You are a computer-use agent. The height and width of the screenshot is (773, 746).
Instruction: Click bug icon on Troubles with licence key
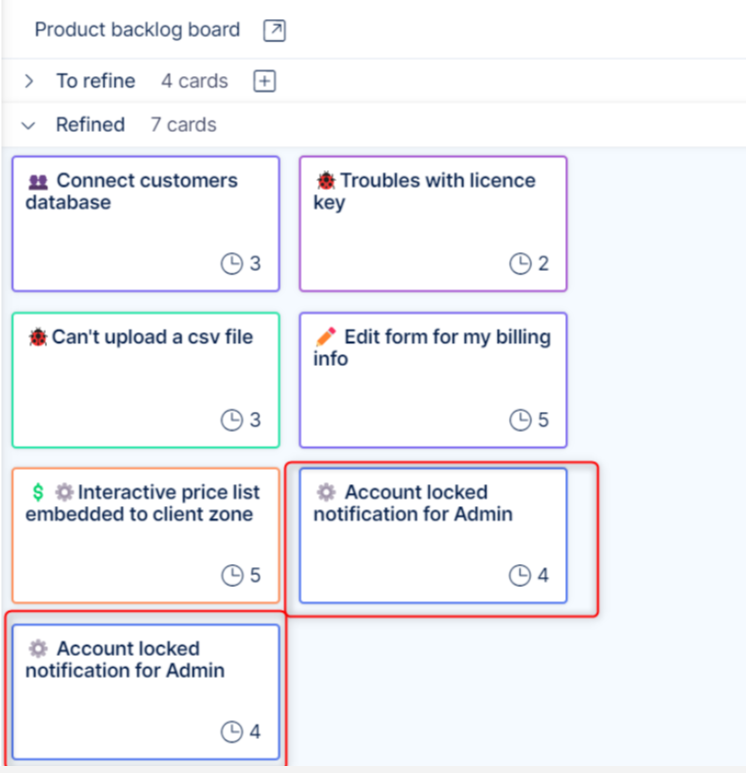326,181
